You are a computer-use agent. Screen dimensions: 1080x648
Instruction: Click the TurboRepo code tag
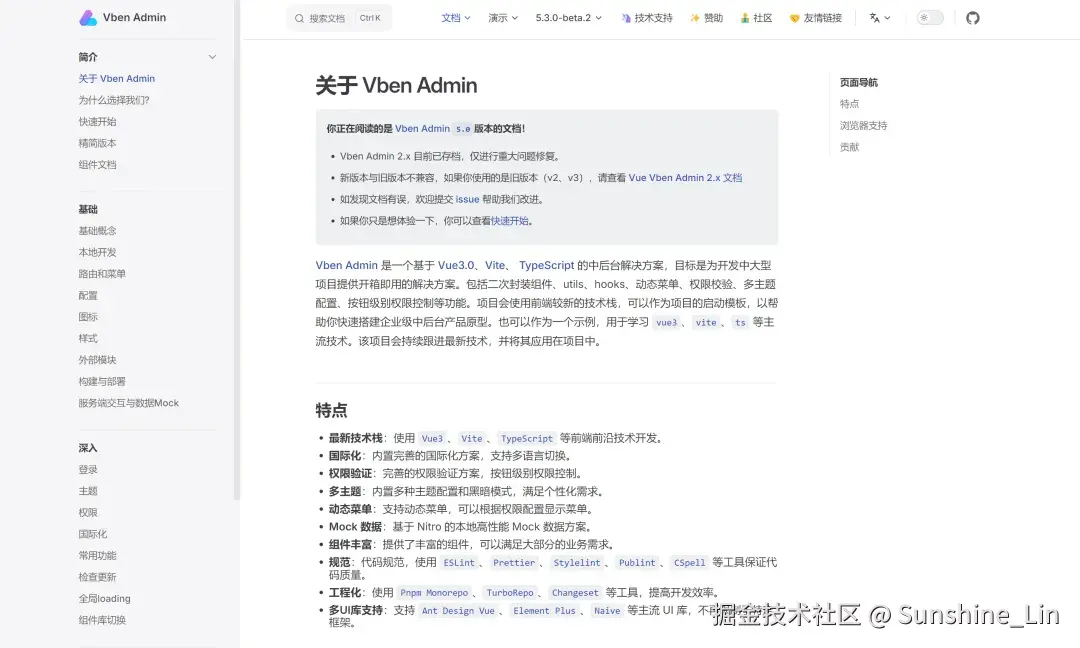pyautogui.click(x=510, y=593)
